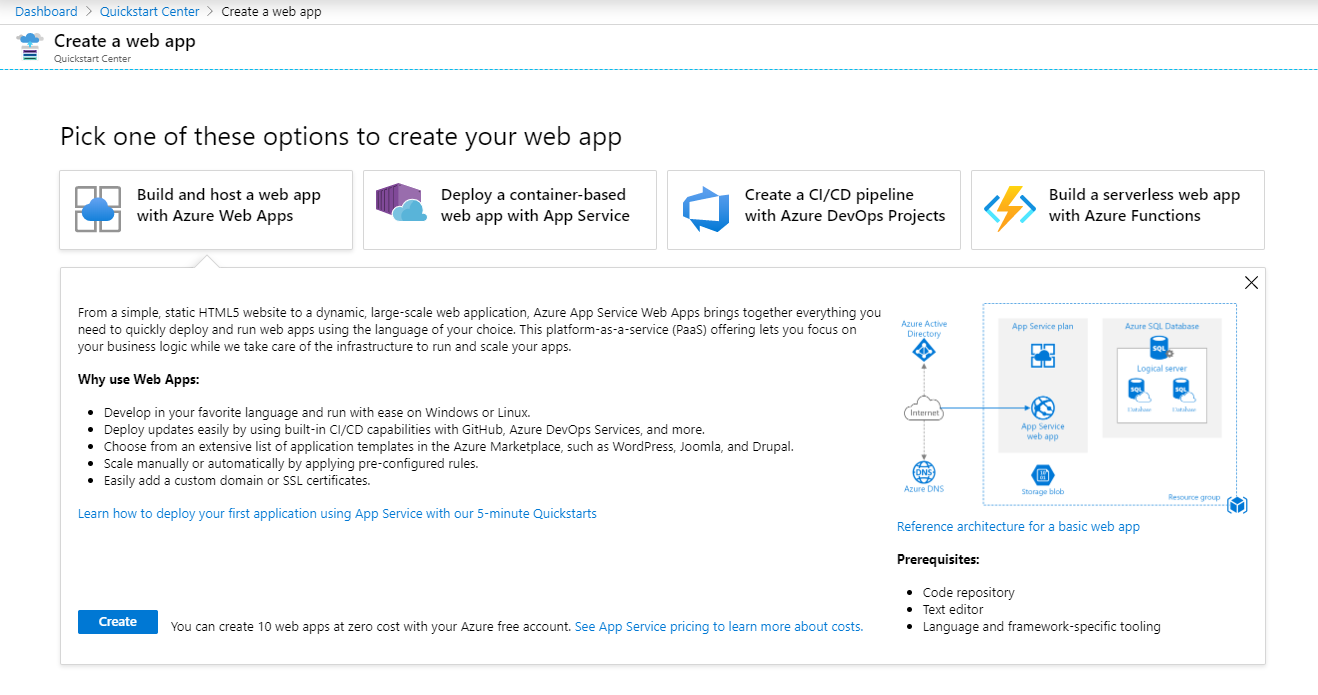Click the purple container App Service icon
Image resolution: width=1318 pixels, height=695 pixels.
[x=401, y=203]
